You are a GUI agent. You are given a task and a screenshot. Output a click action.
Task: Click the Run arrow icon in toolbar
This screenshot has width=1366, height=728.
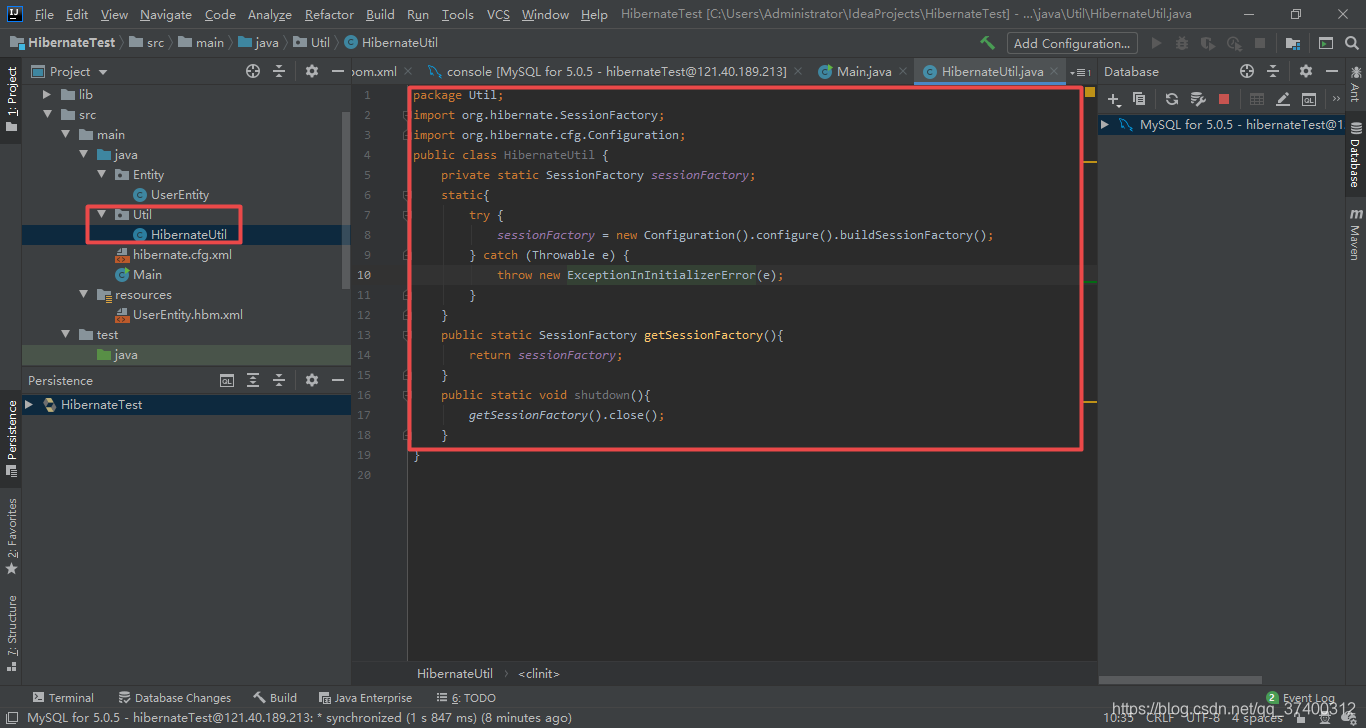pos(1157,43)
